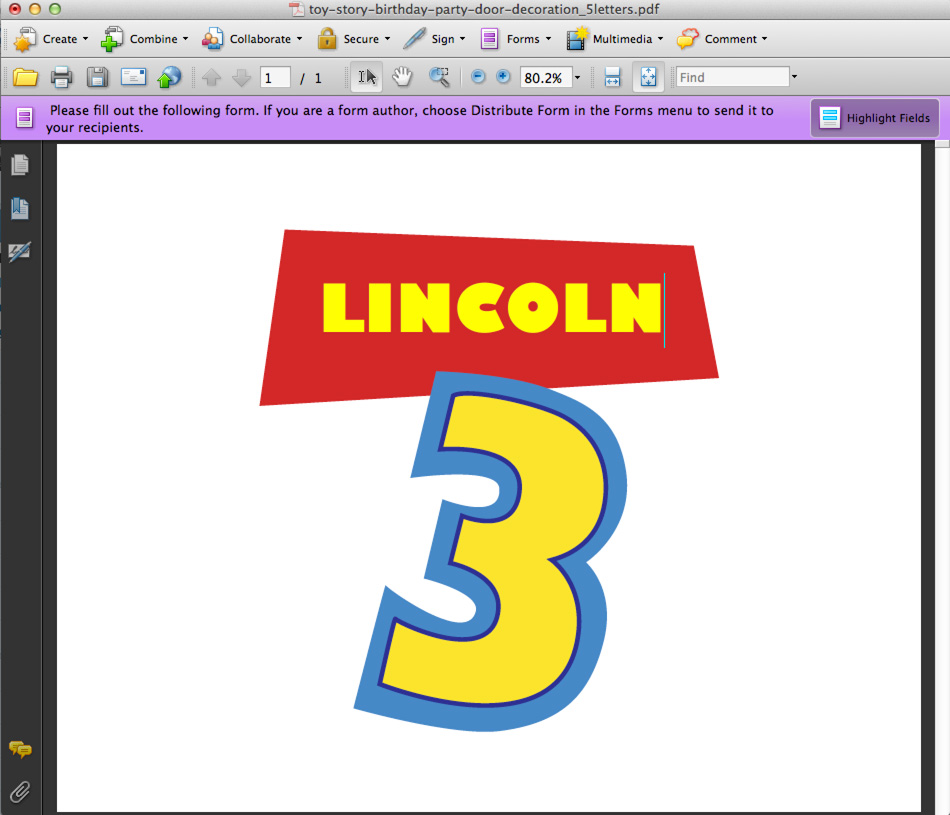950x815 pixels.
Task: Print the document
Action: [x=61, y=78]
